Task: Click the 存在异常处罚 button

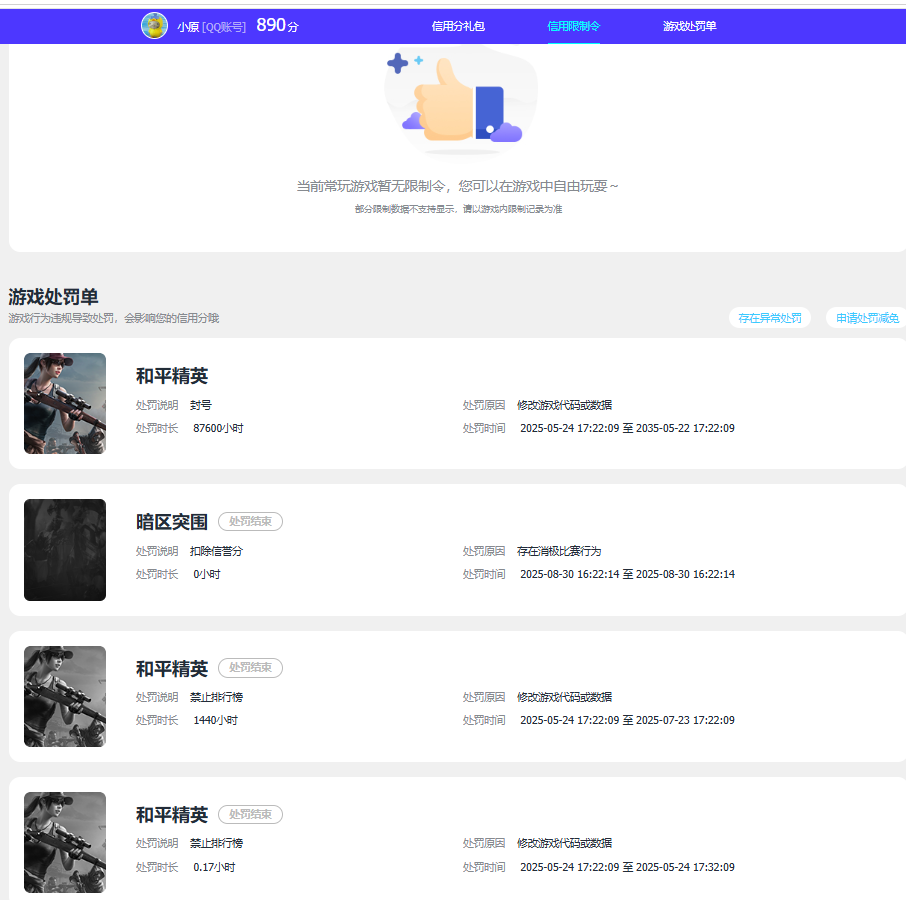Action: click(769, 318)
